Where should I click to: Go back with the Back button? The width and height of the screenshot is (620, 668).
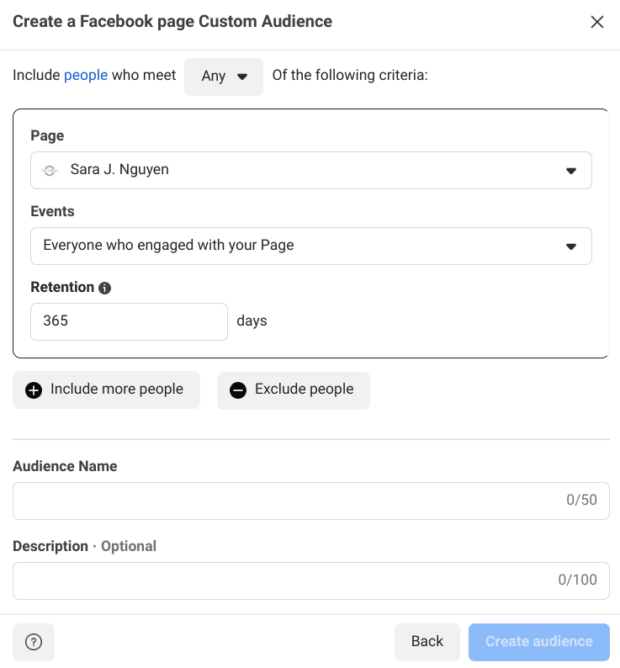[427, 642]
